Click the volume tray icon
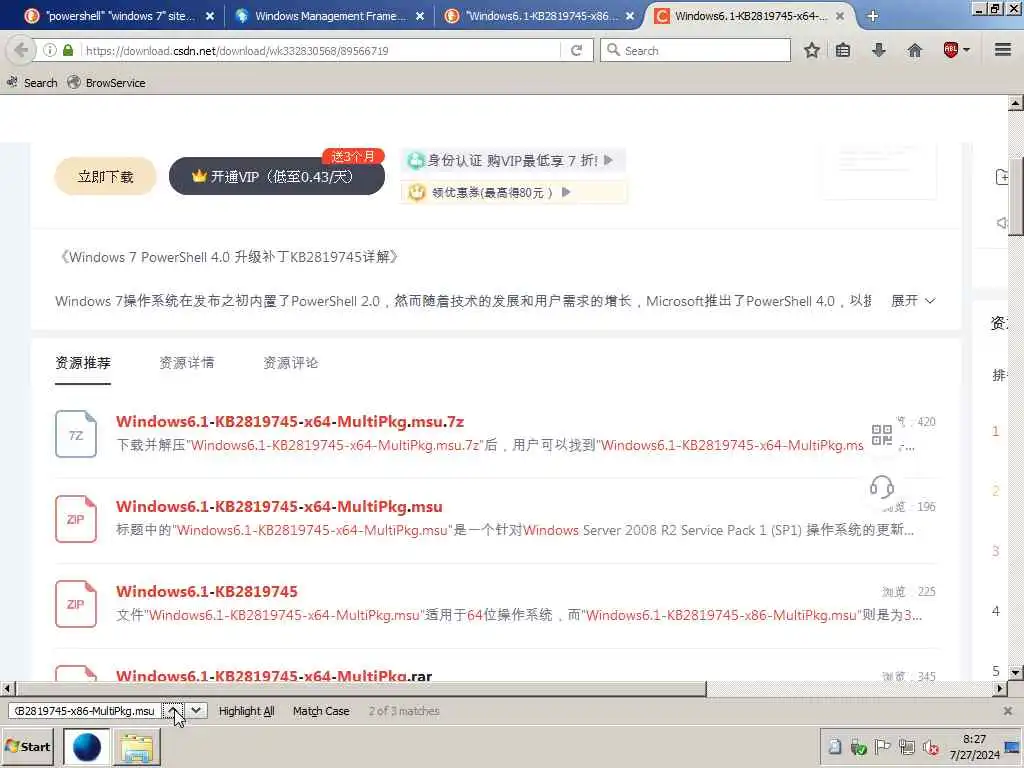1024x768 pixels. [x=931, y=747]
